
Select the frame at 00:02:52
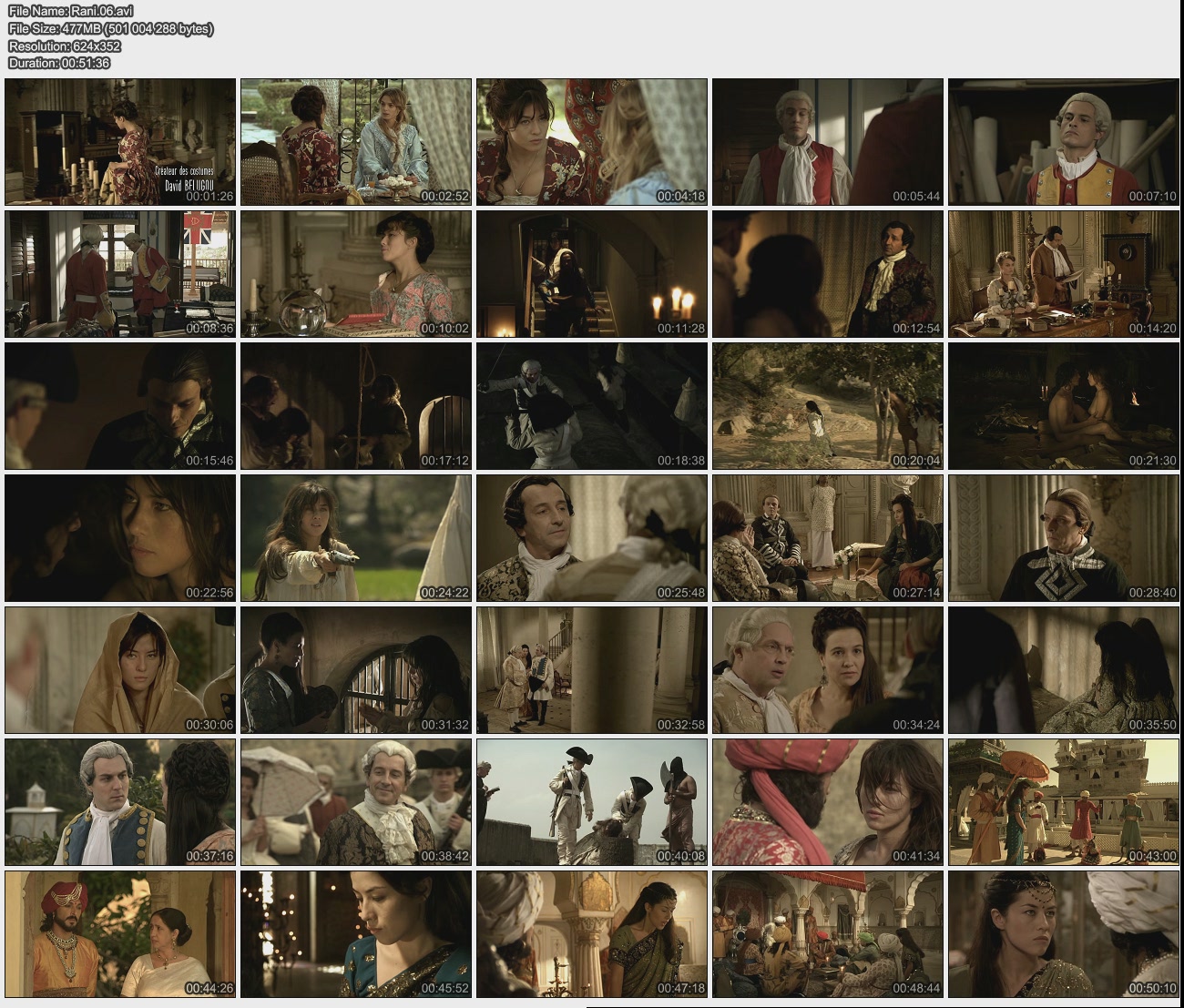[356, 142]
